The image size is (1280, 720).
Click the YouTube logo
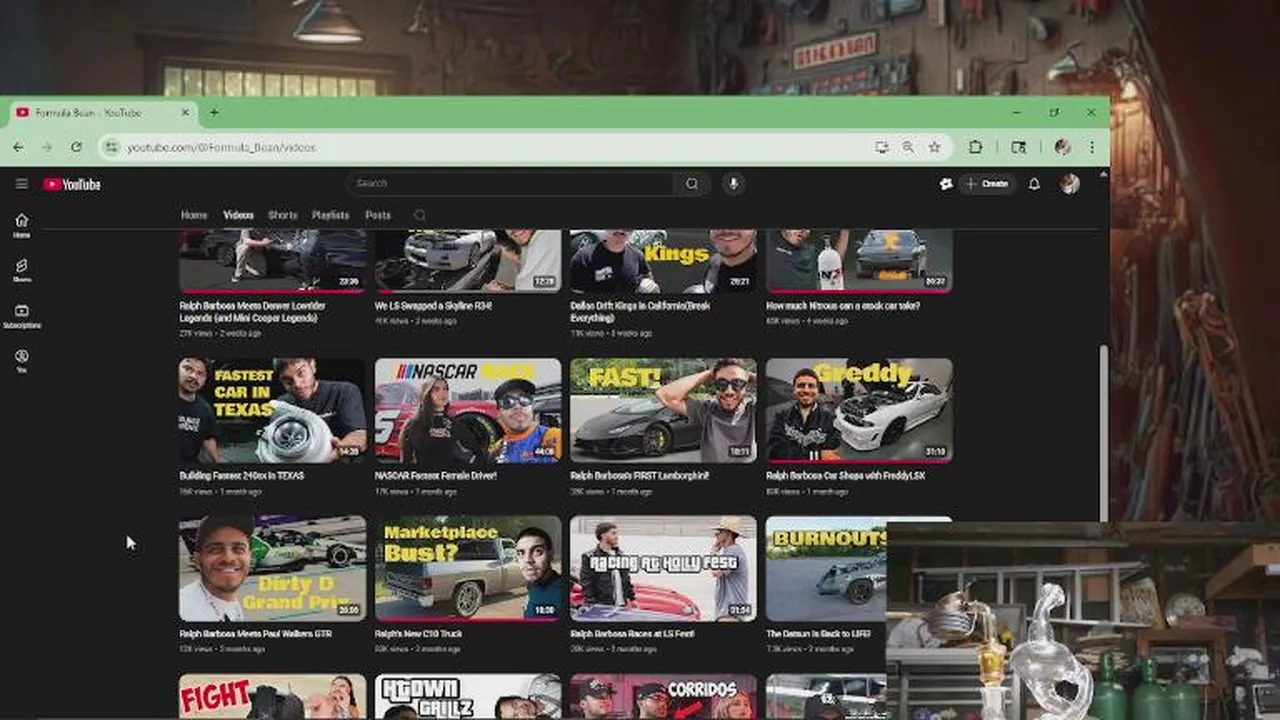coord(72,184)
